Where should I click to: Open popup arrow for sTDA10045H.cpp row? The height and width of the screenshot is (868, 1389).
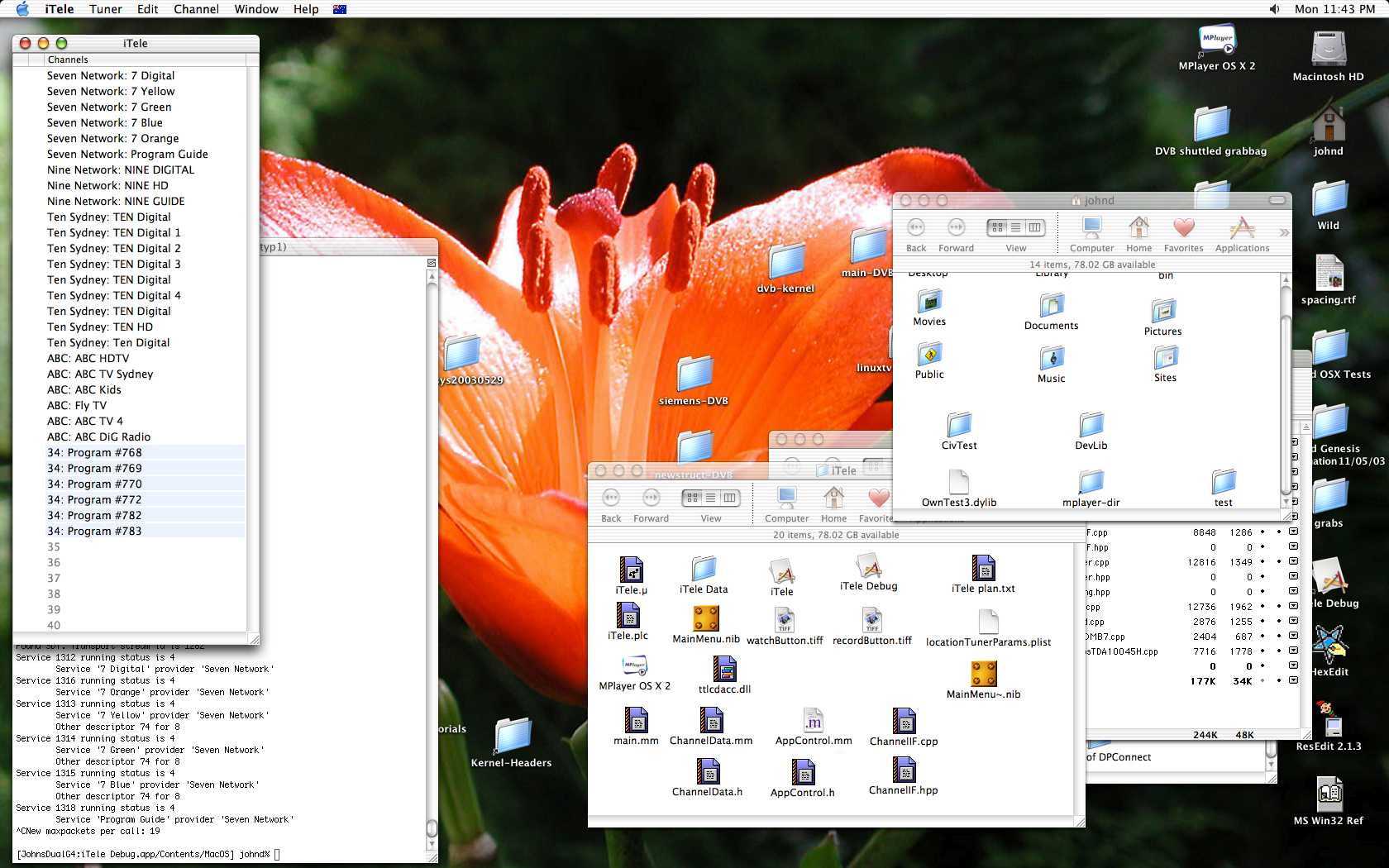(x=1294, y=651)
